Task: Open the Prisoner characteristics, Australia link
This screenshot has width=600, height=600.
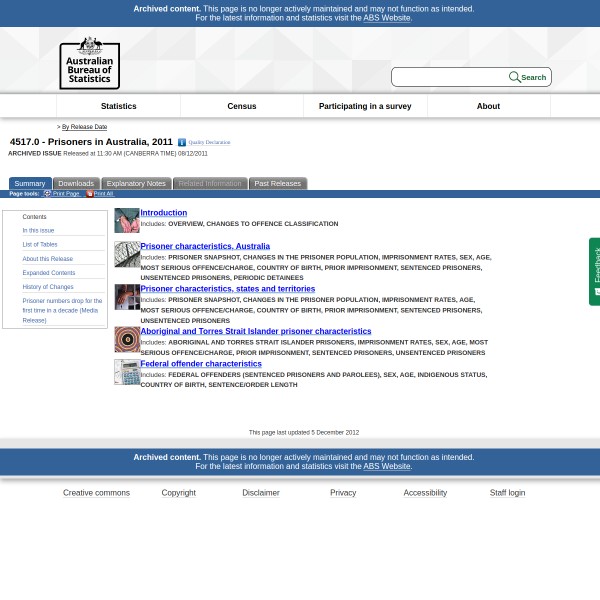Action: point(205,246)
